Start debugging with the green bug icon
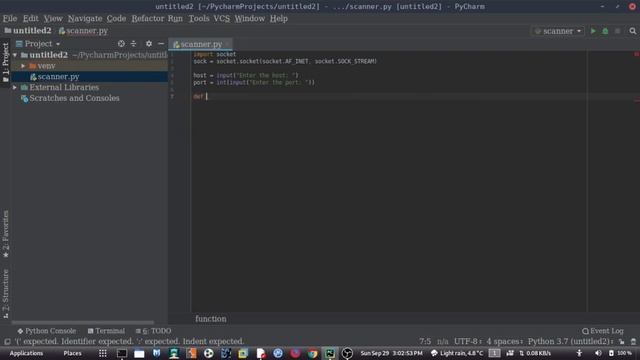 (x=605, y=31)
